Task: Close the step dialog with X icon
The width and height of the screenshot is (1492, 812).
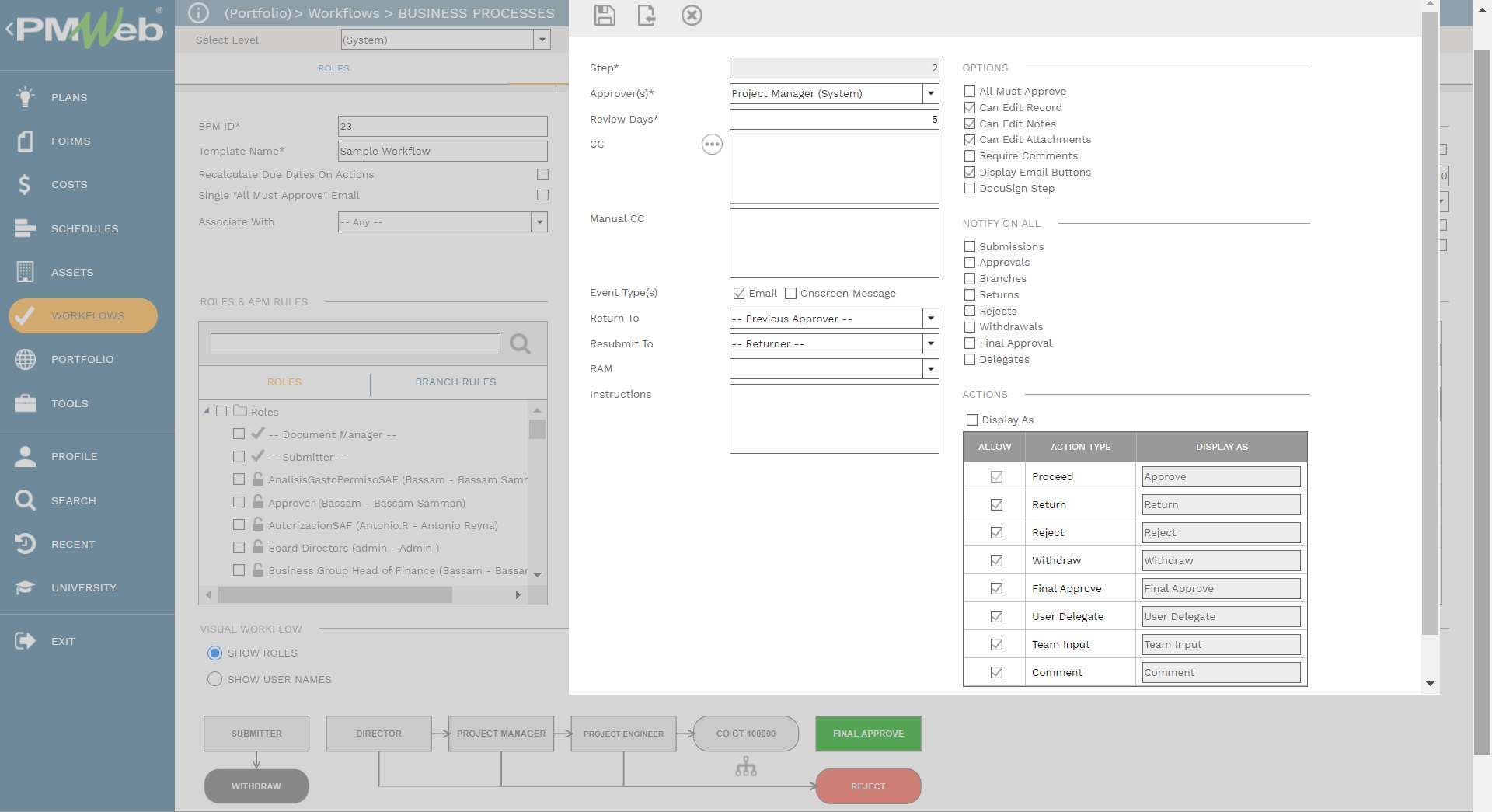Action: coord(692,16)
